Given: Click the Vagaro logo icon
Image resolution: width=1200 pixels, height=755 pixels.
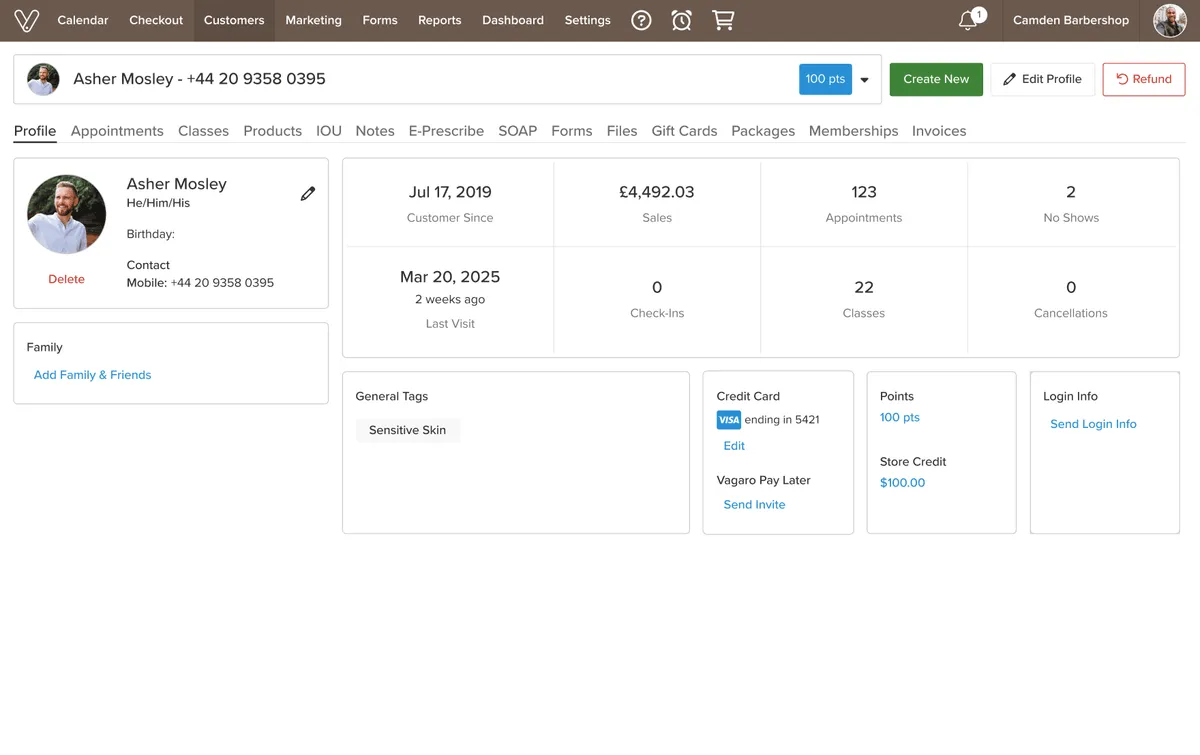Looking at the screenshot, I should click(26, 20).
